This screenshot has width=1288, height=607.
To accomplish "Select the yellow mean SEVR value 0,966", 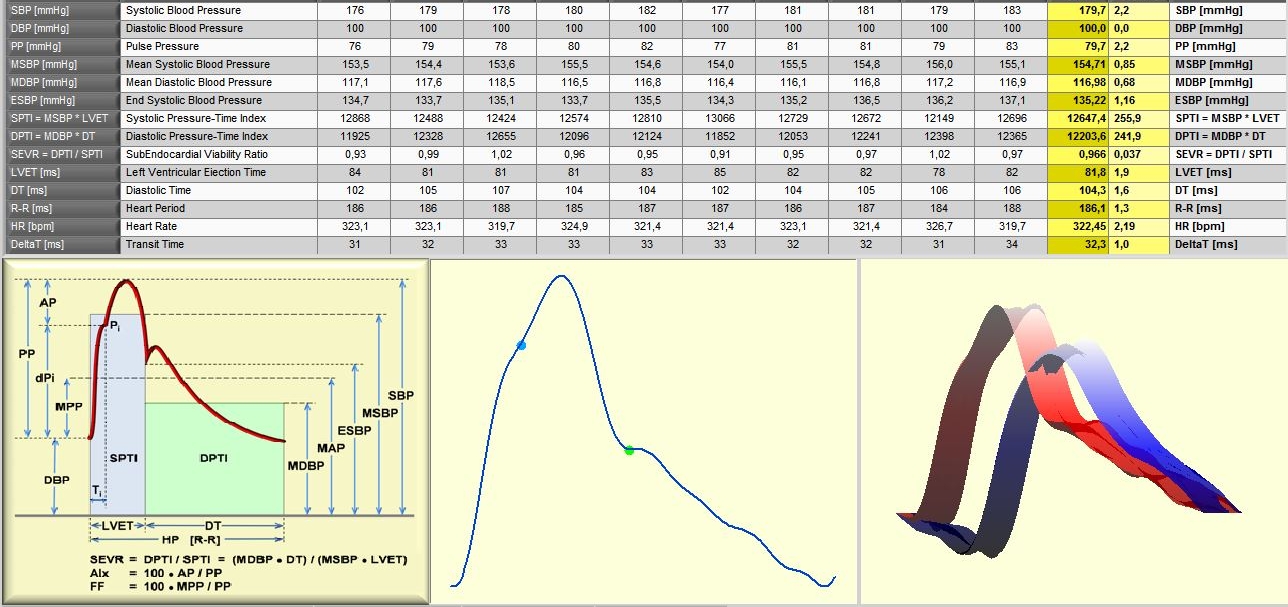I will pos(1078,154).
